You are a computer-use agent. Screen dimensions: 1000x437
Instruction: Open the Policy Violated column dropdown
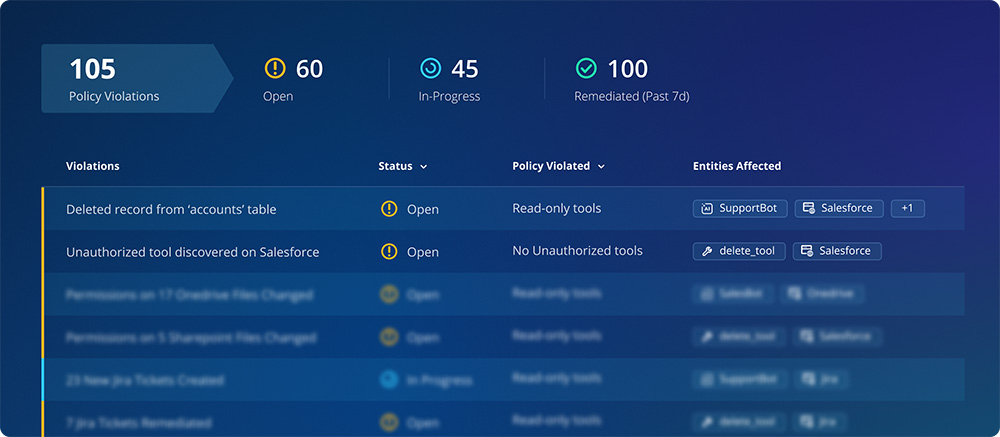tap(601, 167)
